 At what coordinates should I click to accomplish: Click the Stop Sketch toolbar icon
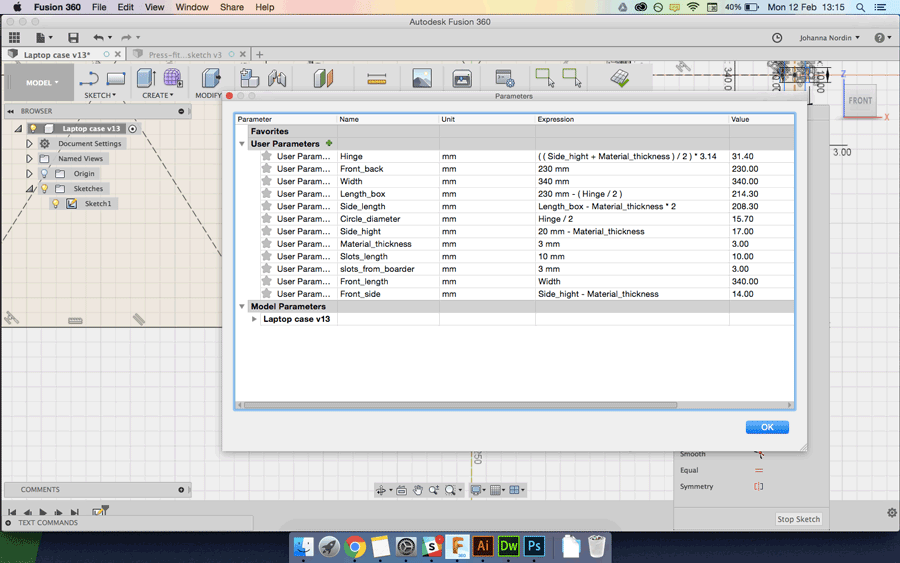pos(620,78)
